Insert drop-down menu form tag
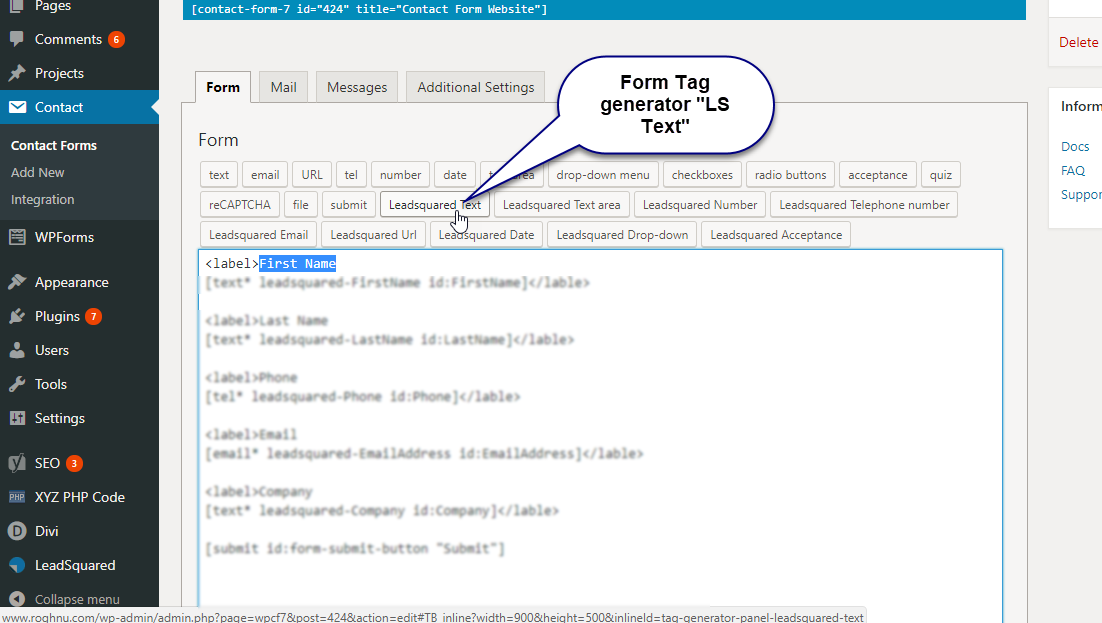The width and height of the screenshot is (1102, 623). coord(603,175)
